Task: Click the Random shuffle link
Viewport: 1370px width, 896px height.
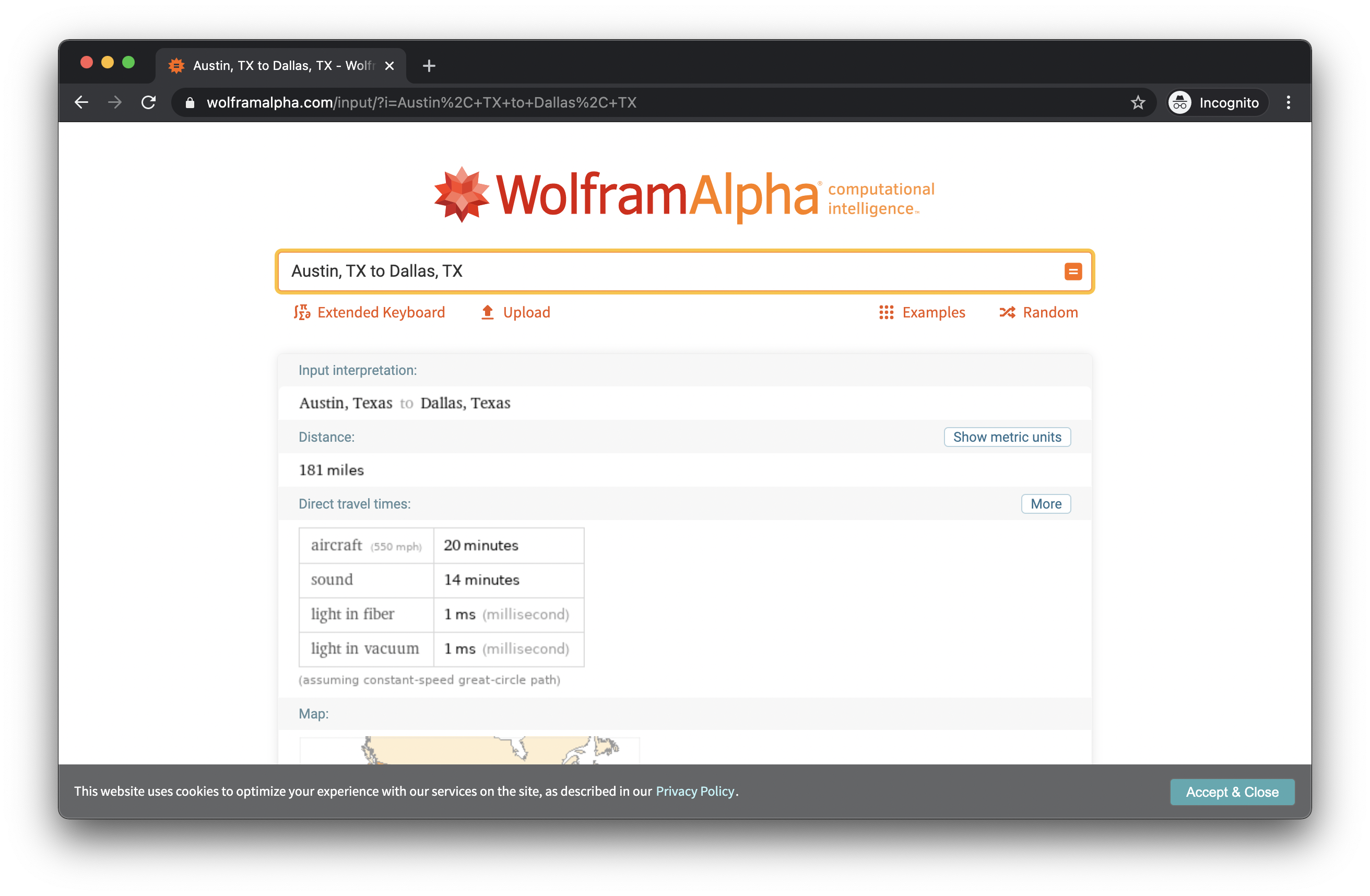Action: click(1038, 313)
